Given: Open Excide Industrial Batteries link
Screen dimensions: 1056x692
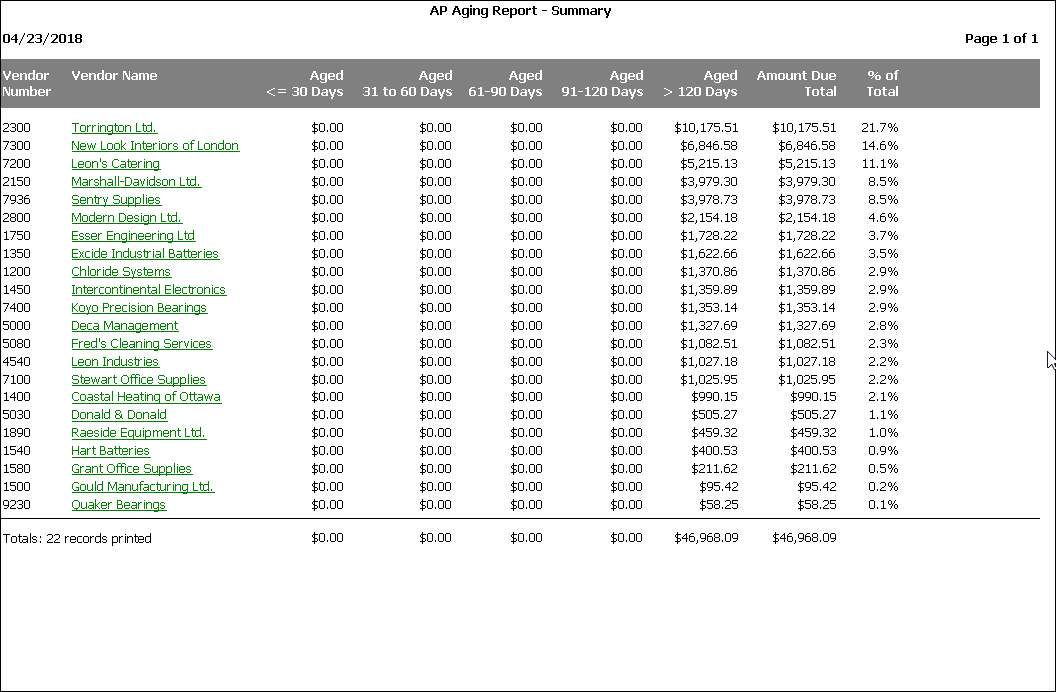Looking at the screenshot, I should 145,254.
